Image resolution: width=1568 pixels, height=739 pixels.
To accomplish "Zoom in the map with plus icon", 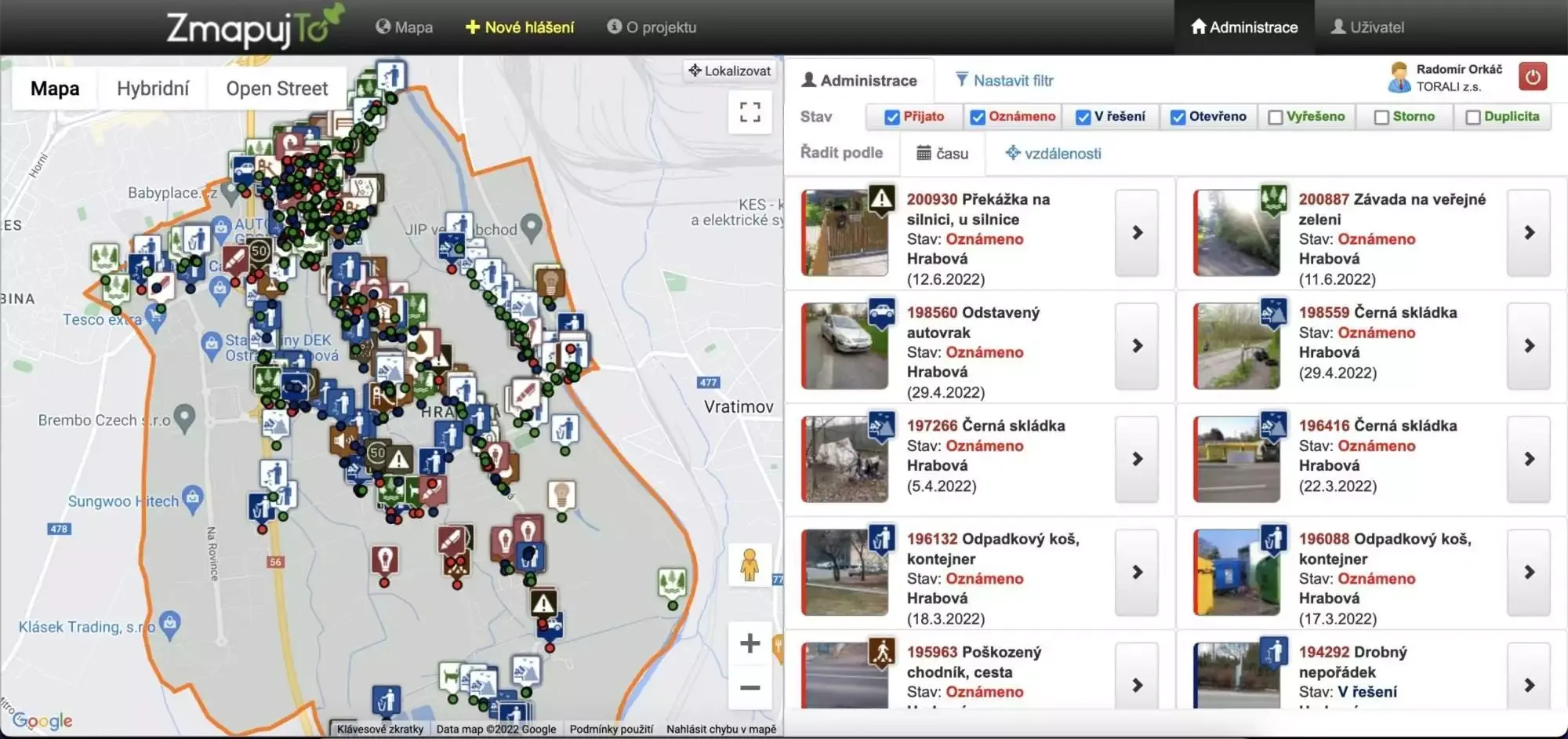I will pos(750,643).
